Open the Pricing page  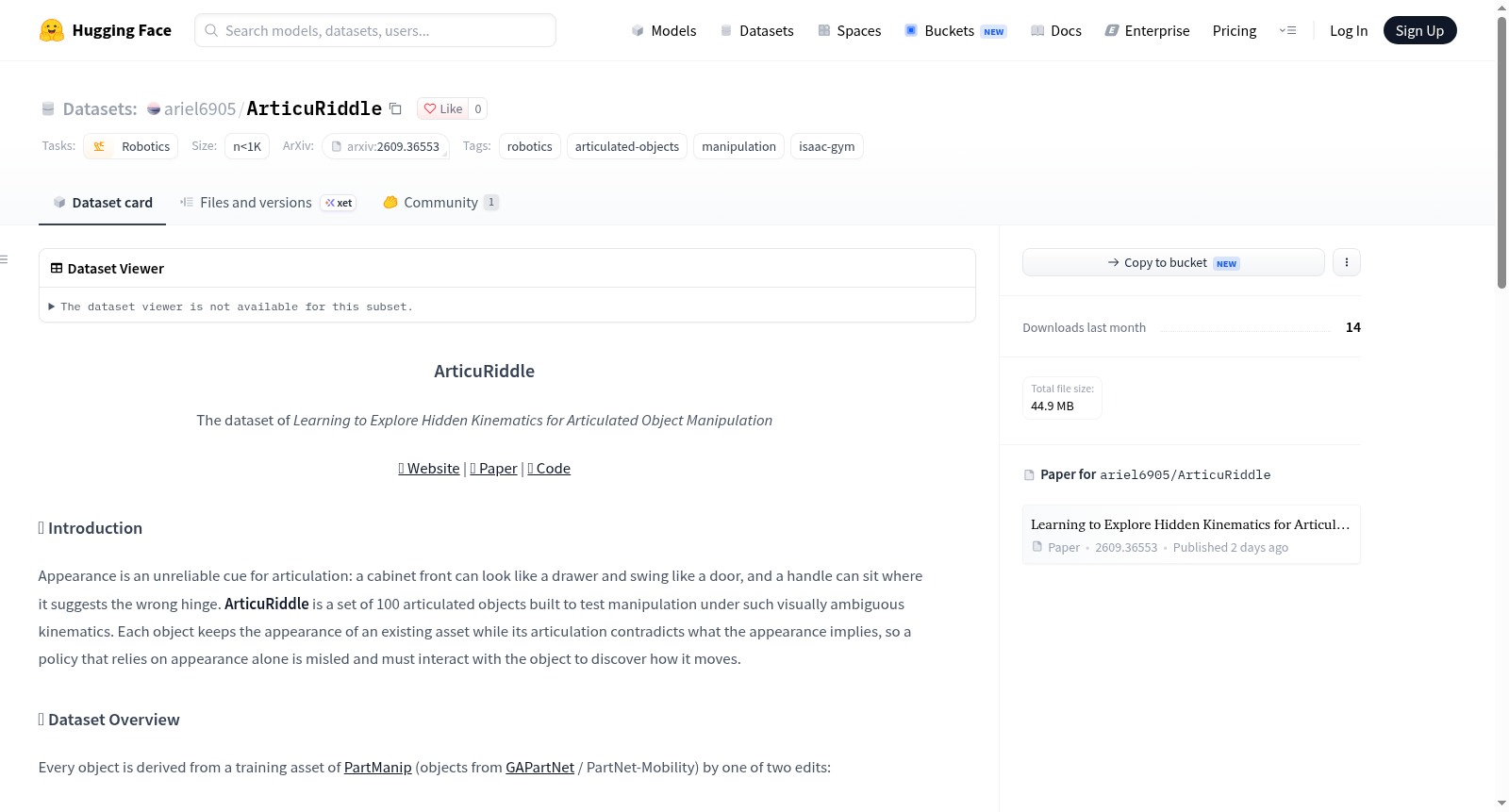pos(1235,30)
